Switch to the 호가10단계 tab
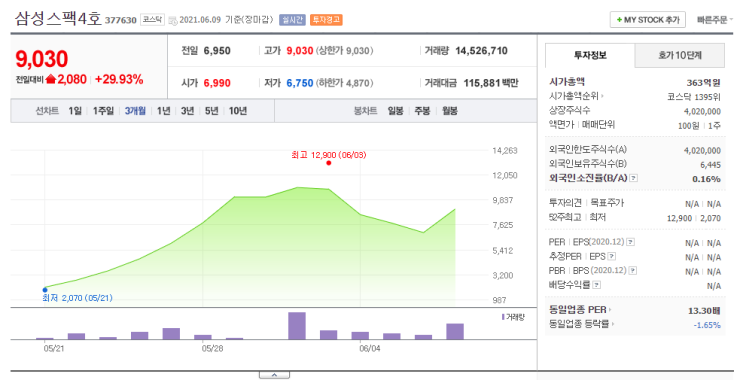 pos(680,55)
